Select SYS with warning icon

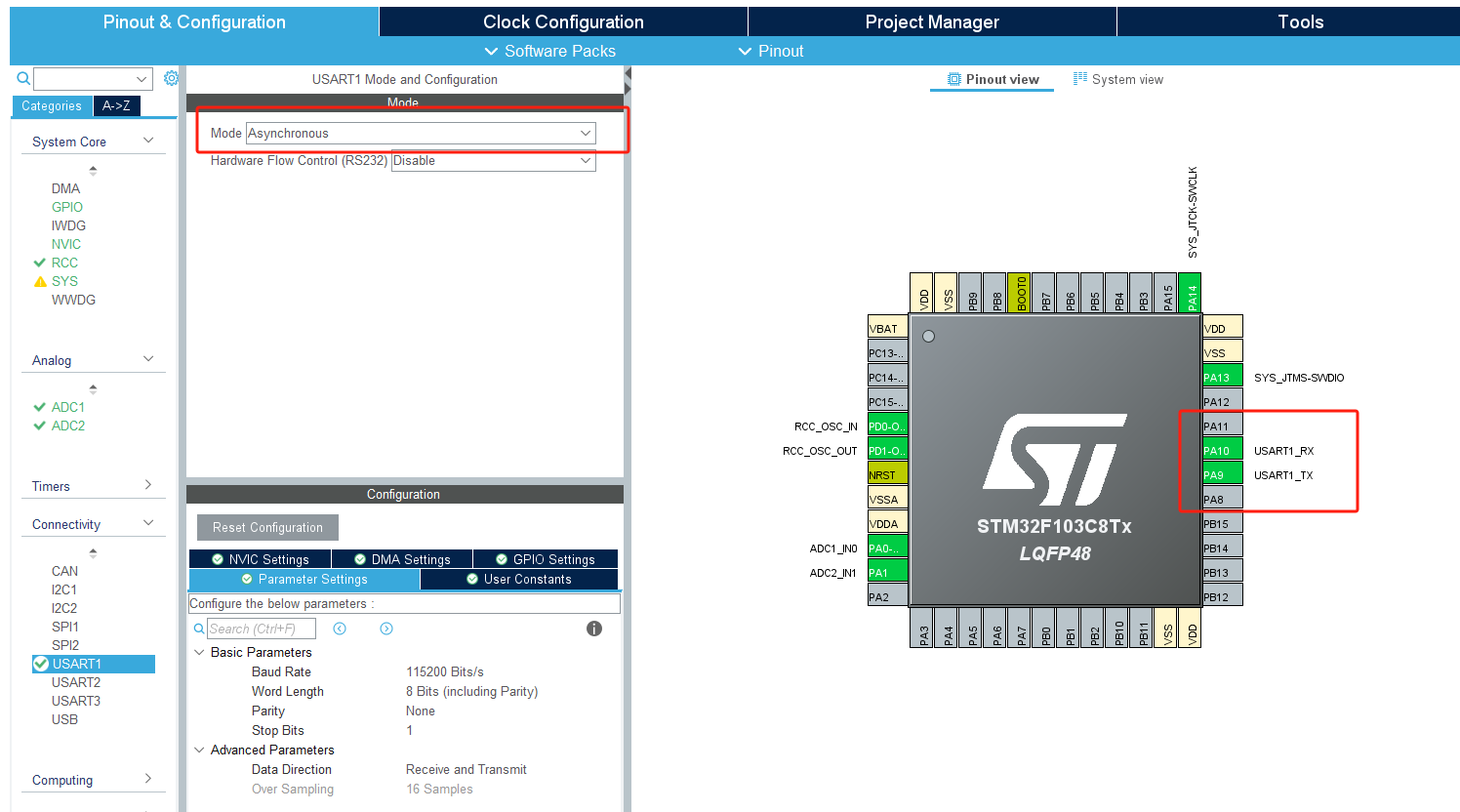click(64, 281)
